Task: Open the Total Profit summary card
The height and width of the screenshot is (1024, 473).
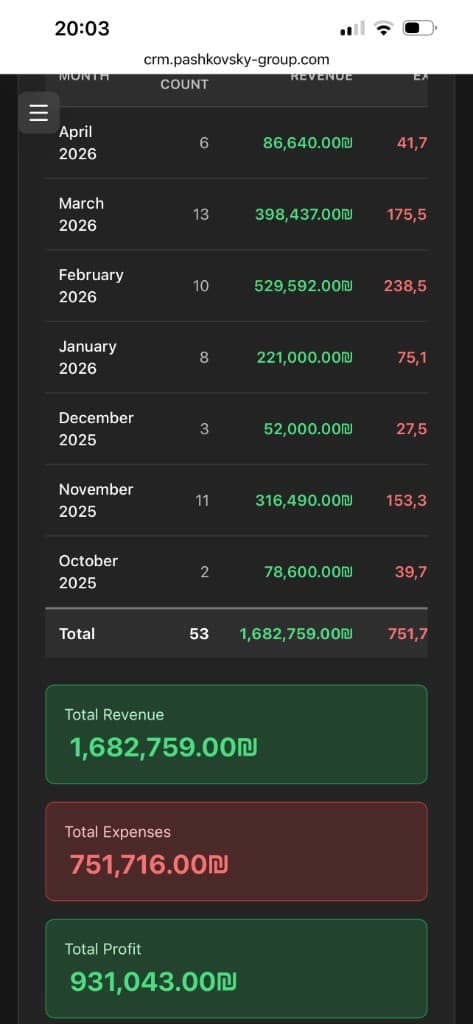Action: click(236, 968)
